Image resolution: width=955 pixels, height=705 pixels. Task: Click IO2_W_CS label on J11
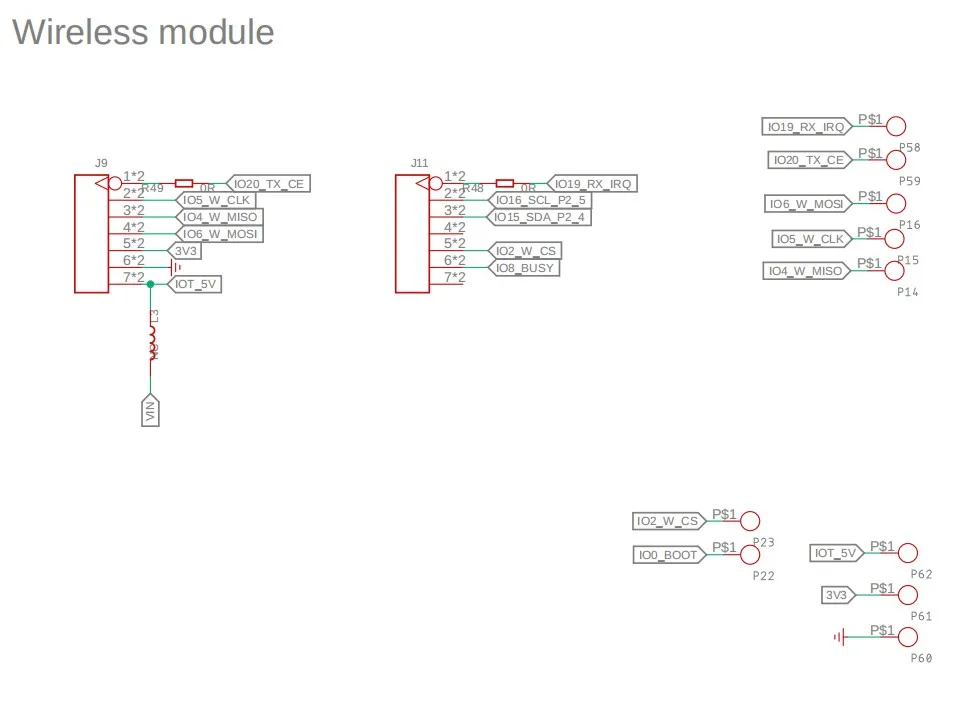tap(524, 251)
